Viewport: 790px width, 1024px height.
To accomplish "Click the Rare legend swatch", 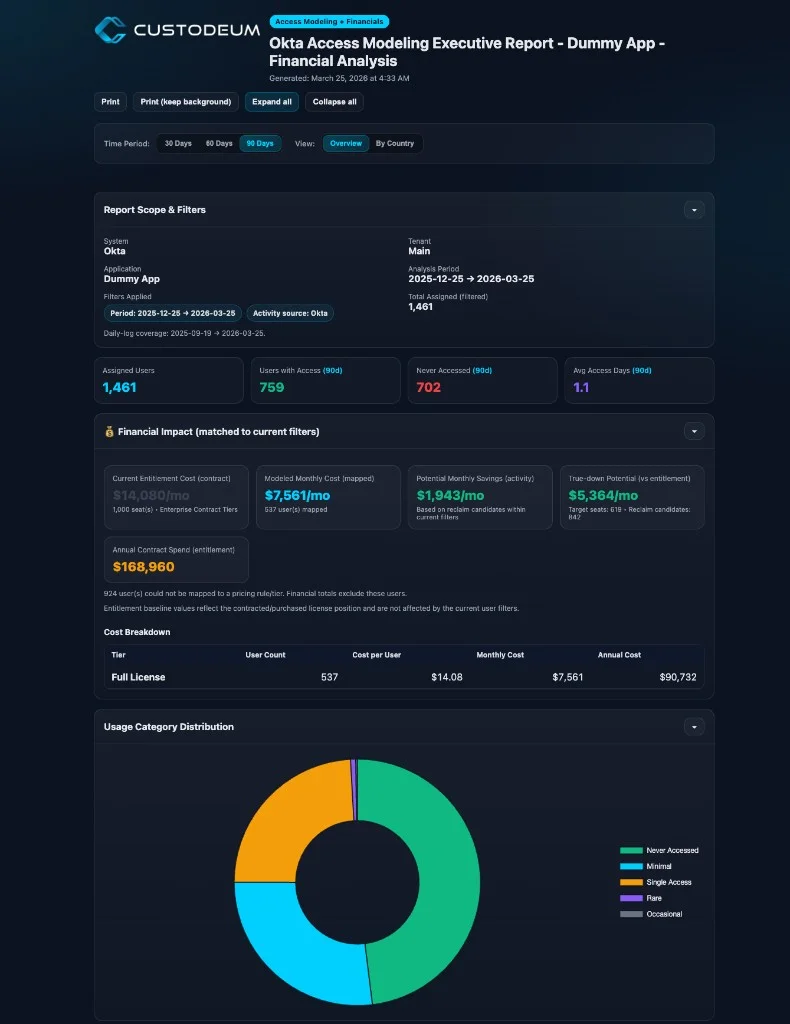I will coord(631,899).
